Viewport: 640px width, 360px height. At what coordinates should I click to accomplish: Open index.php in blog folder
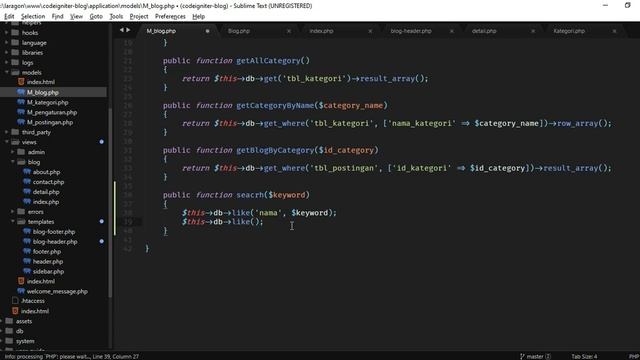[46, 202]
